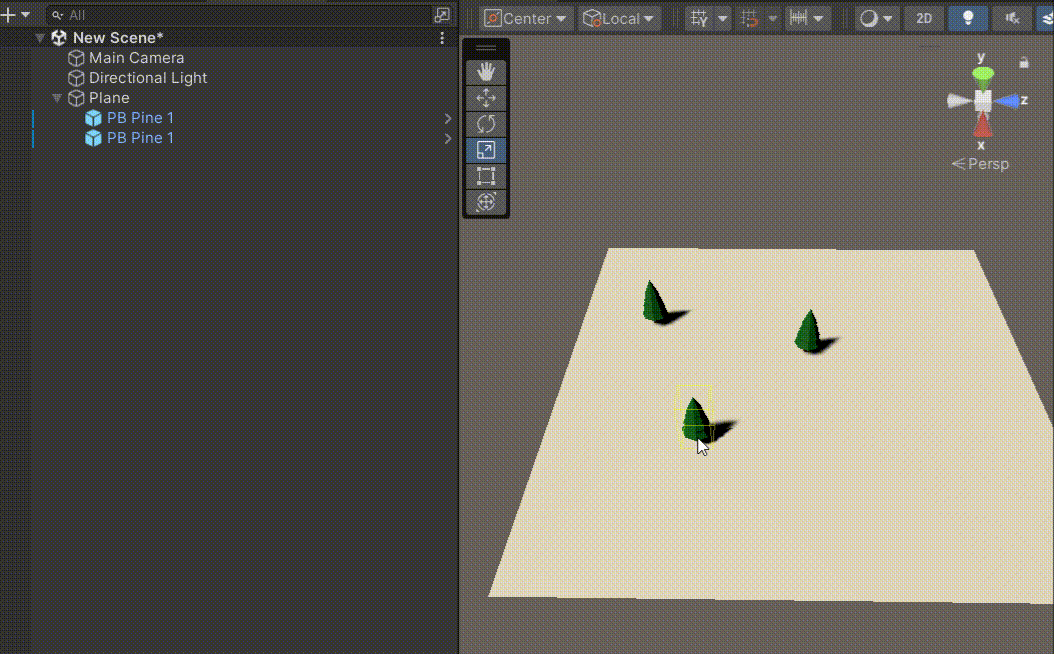Select Directional Light in hierarchy

[x=147, y=78]
